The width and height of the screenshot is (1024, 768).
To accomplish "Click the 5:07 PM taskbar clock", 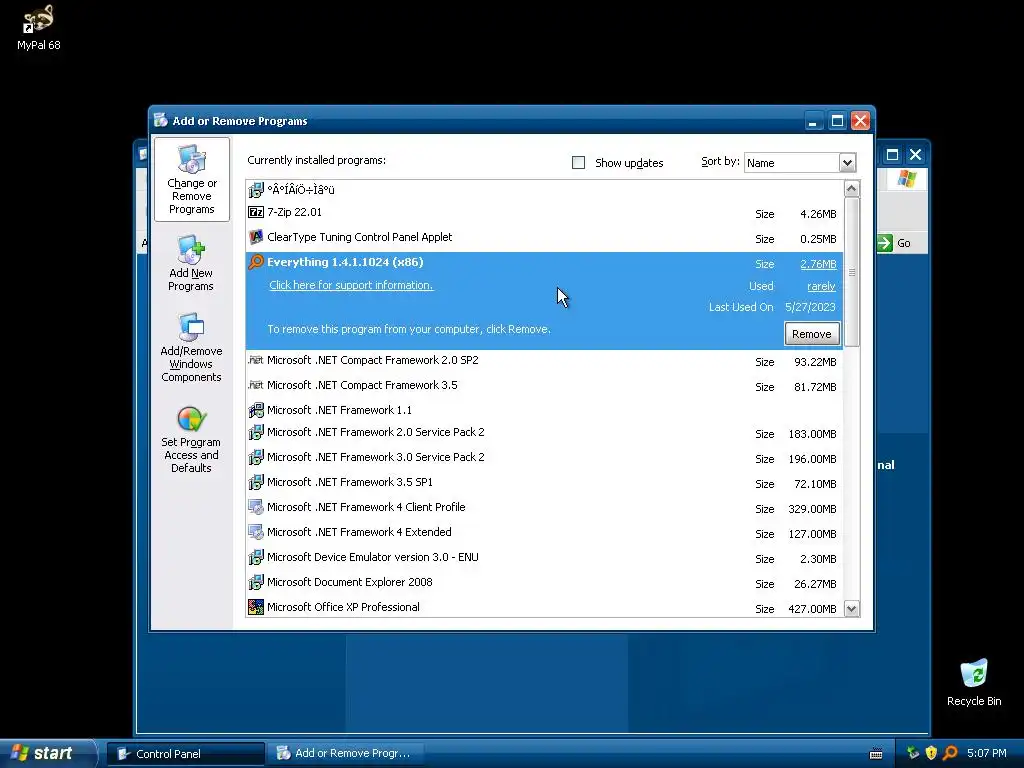I will point(986,753).
